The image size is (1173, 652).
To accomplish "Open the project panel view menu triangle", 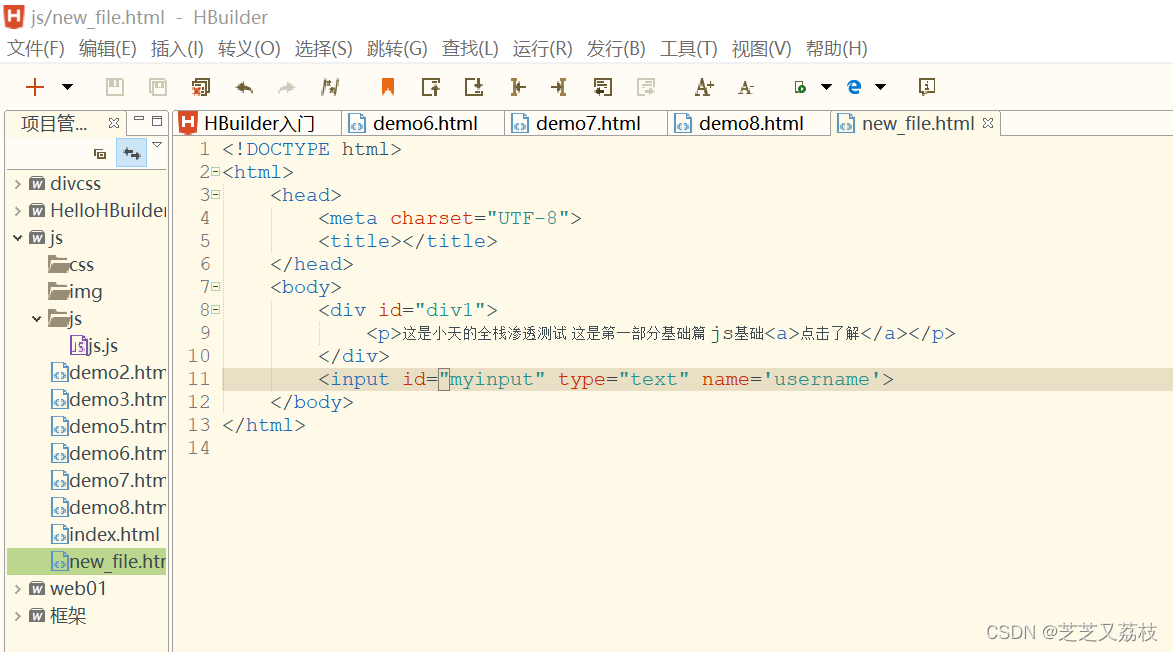I will pos(157,145).
